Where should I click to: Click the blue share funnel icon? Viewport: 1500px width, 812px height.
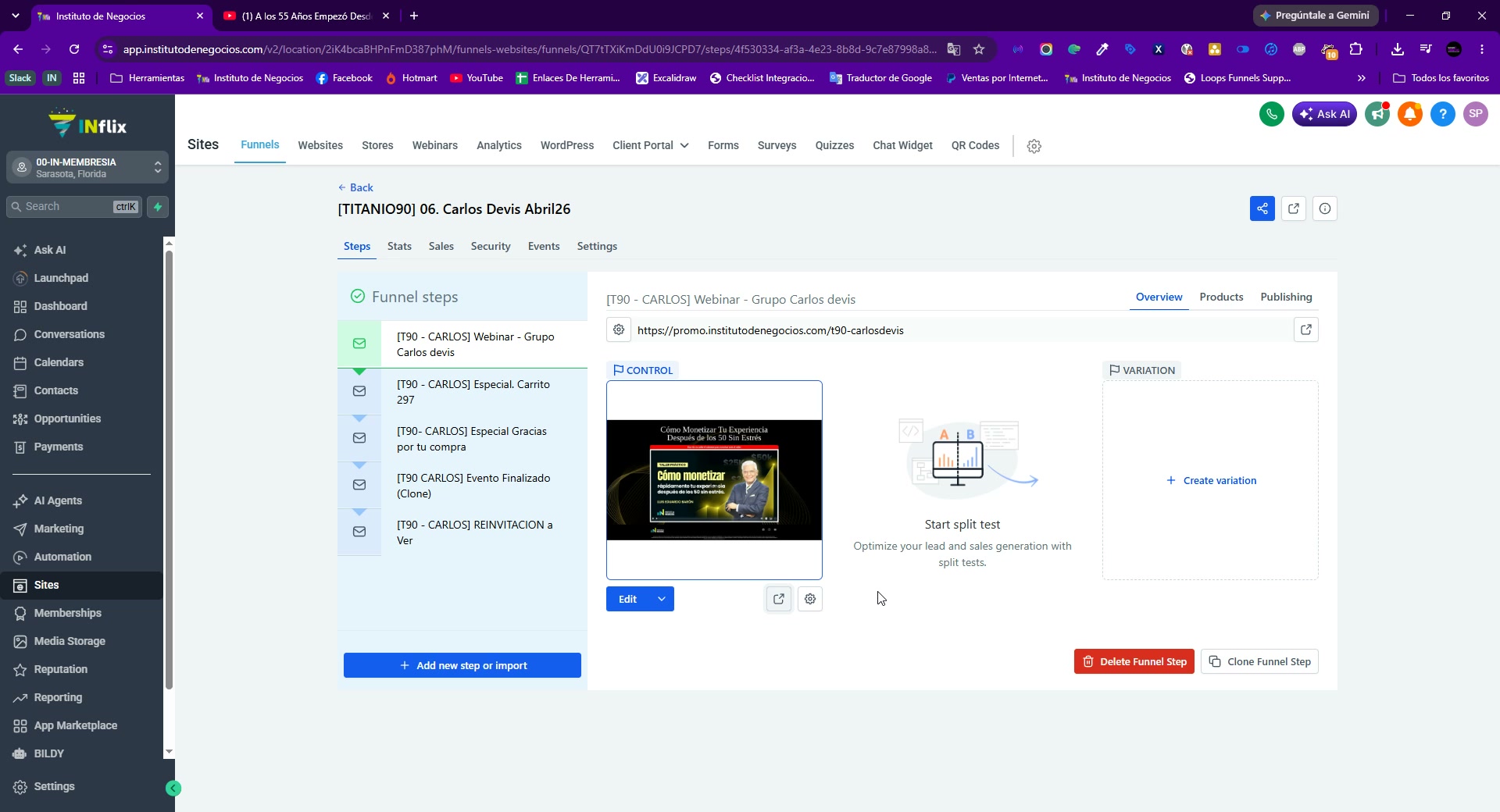point(1262,208)
